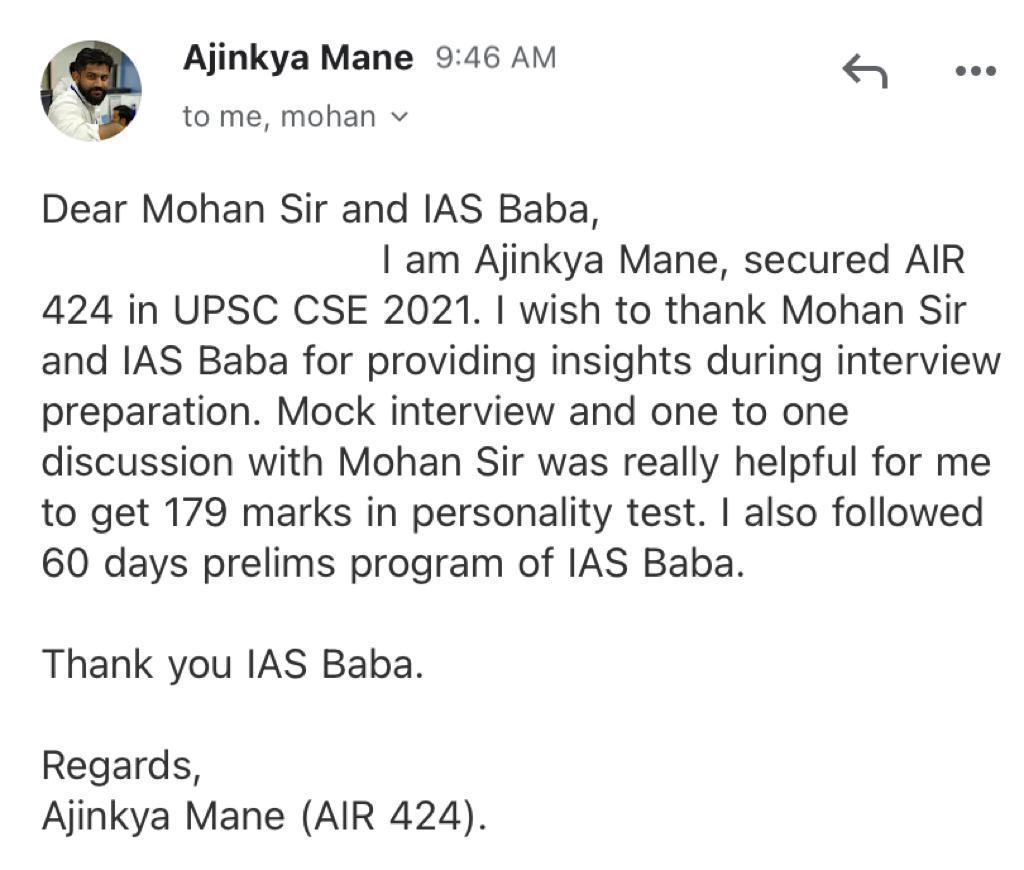This screenshot has height=870, width=1024.
Task: Select the sender name Ajinkya Mane in header
Action: coord(298,57)
